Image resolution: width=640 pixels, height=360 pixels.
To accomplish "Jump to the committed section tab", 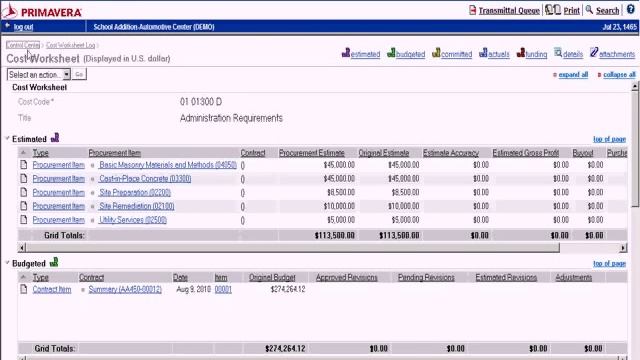I will click(x=452, y=53).
